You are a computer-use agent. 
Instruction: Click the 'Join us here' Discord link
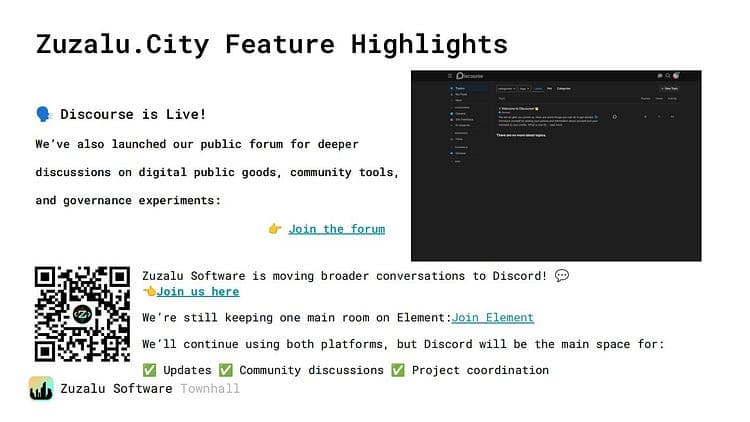(x=198, y=291)
